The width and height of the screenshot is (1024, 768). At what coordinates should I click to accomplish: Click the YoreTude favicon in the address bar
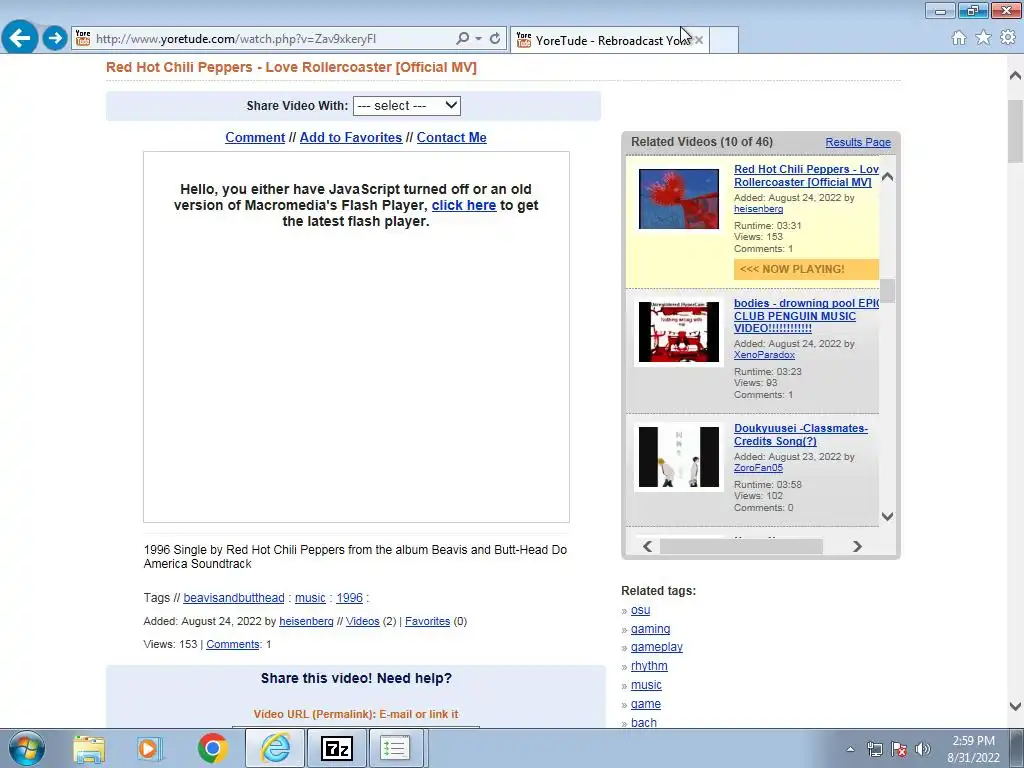[83, 39]
